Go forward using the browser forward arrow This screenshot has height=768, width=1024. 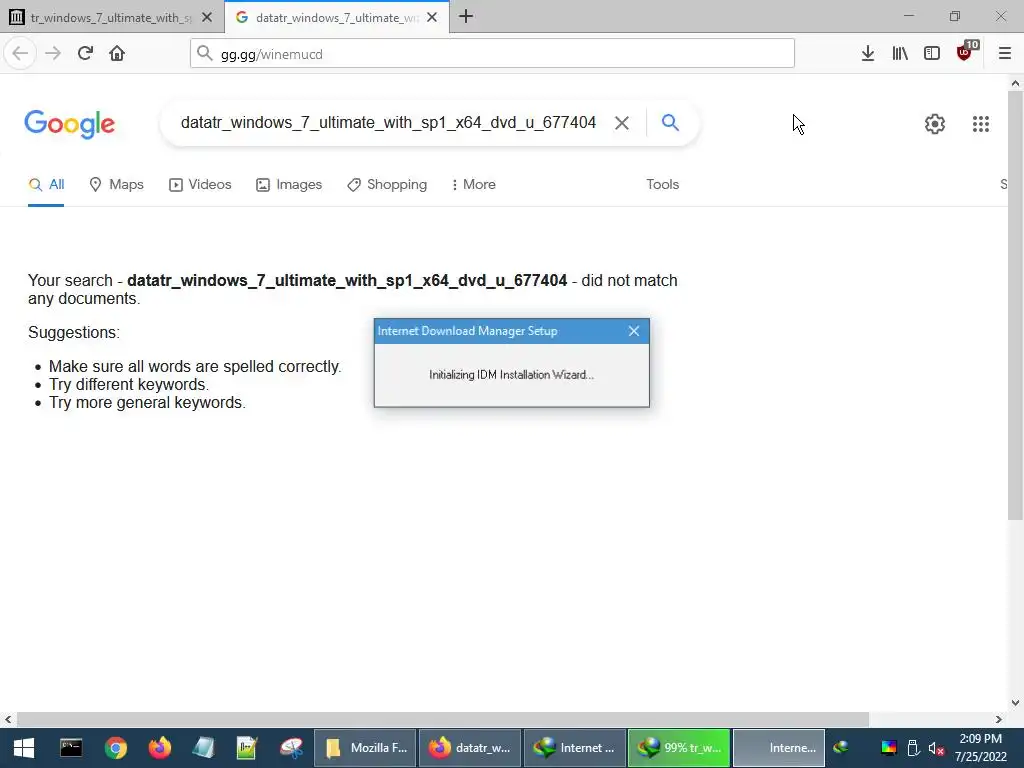53,54
